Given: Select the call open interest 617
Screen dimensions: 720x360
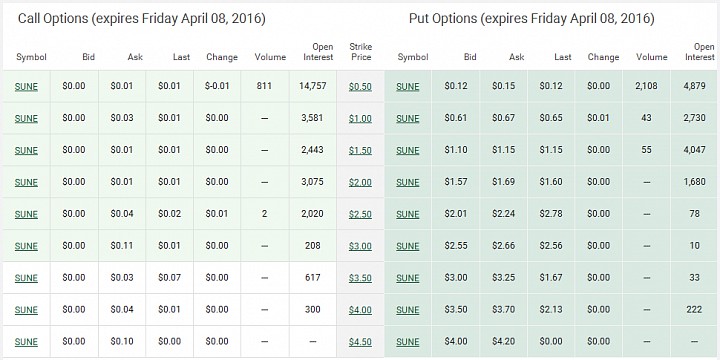Looking at the screenshot, I should [313, 277].
